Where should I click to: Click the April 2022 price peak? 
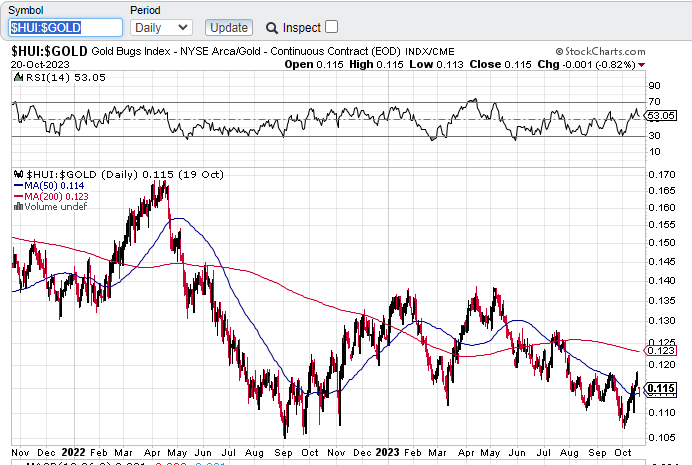tap(163, 183)
